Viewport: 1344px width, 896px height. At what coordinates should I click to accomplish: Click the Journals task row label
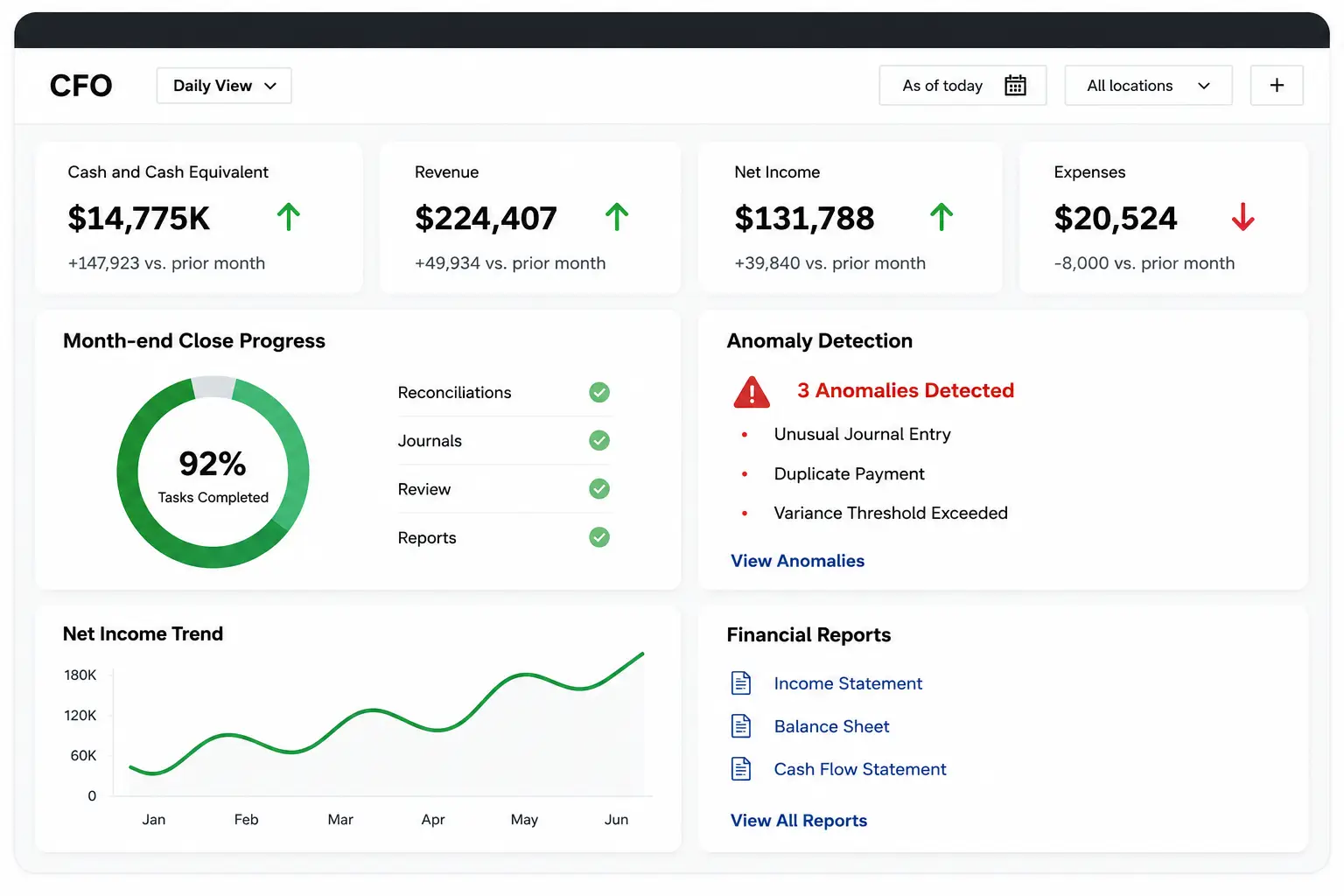430,441
